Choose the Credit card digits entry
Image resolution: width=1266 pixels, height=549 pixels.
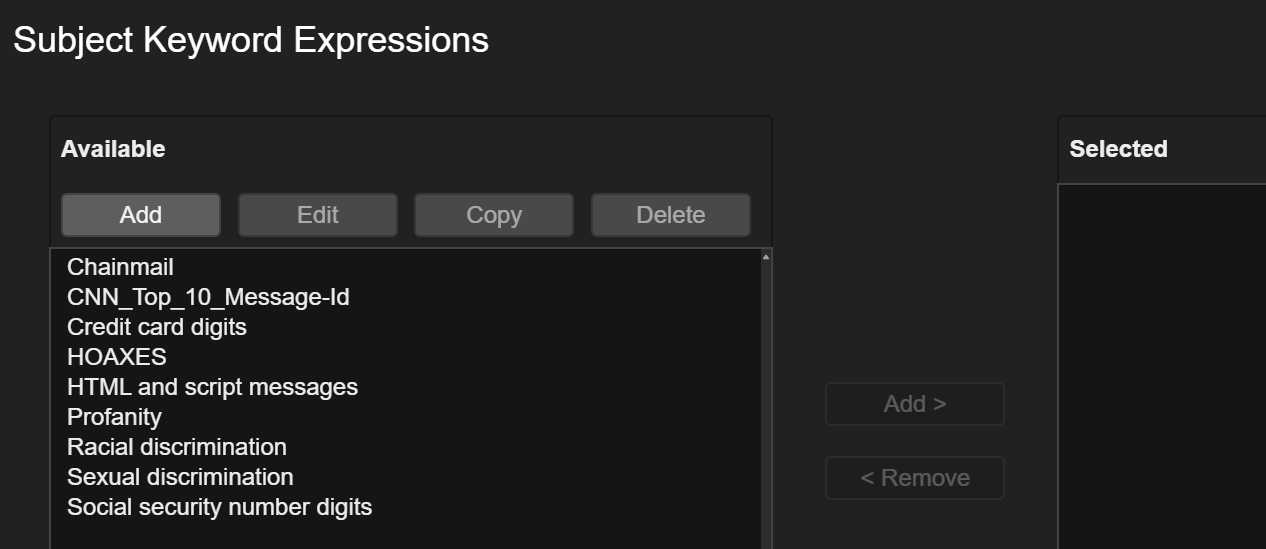[x=157, y=327]
